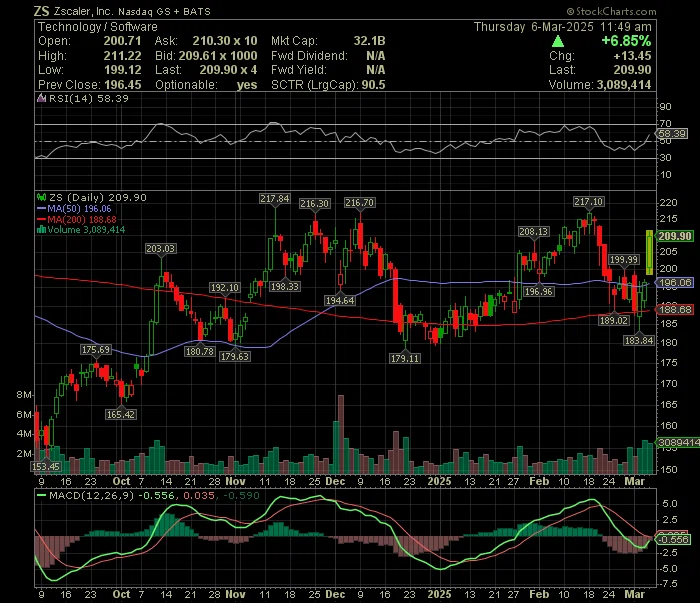Click the Prev Close value 196.45

(123, 85)
